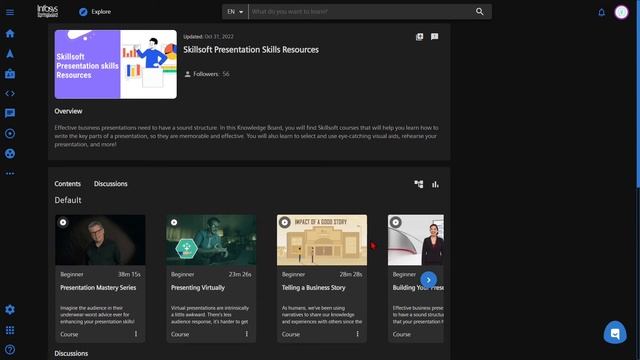Open notifications bell
Image resolution: width=640 pixels, height=360 pixels.
(602, 13)
